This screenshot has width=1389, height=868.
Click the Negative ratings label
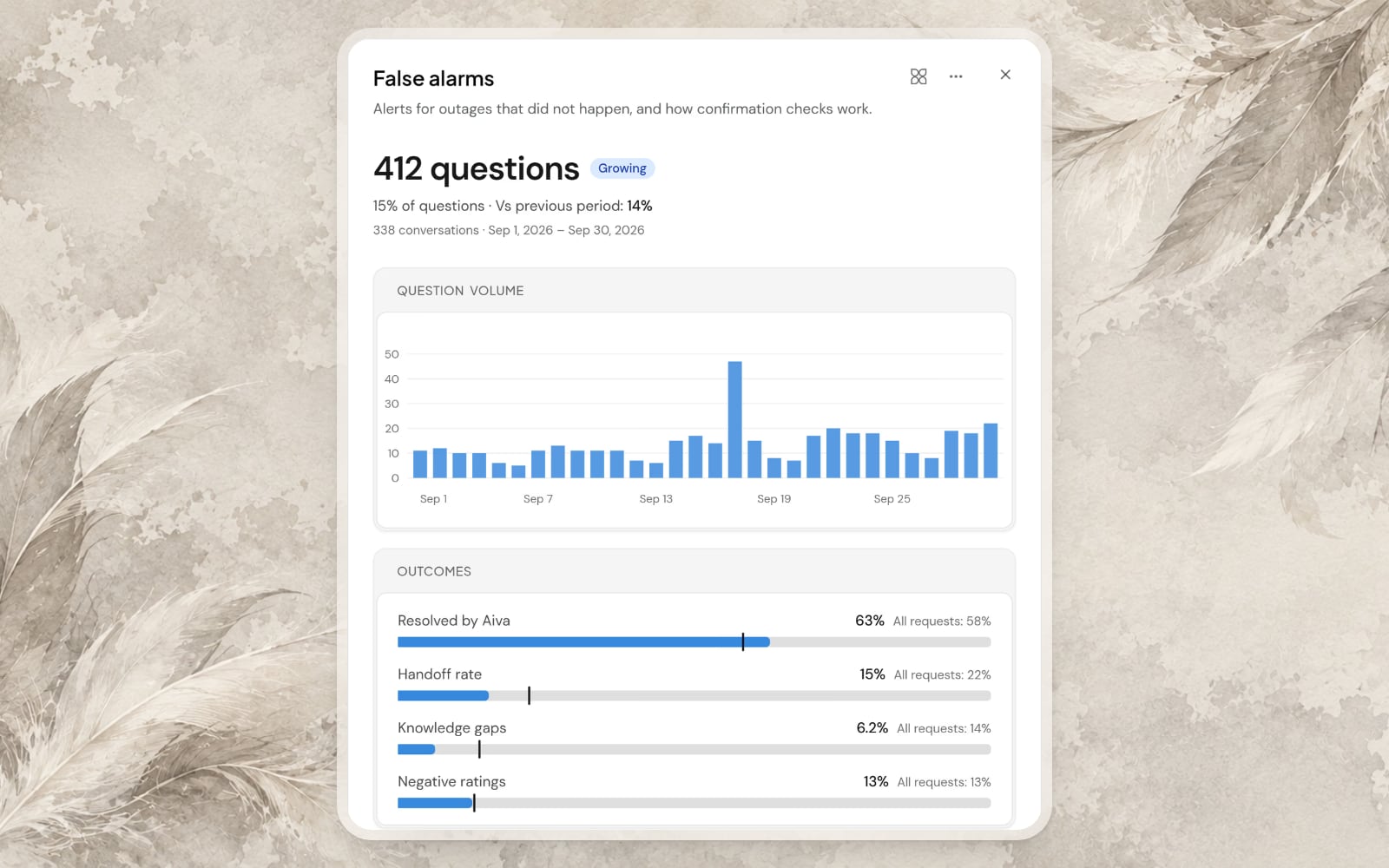click(451, 782)
